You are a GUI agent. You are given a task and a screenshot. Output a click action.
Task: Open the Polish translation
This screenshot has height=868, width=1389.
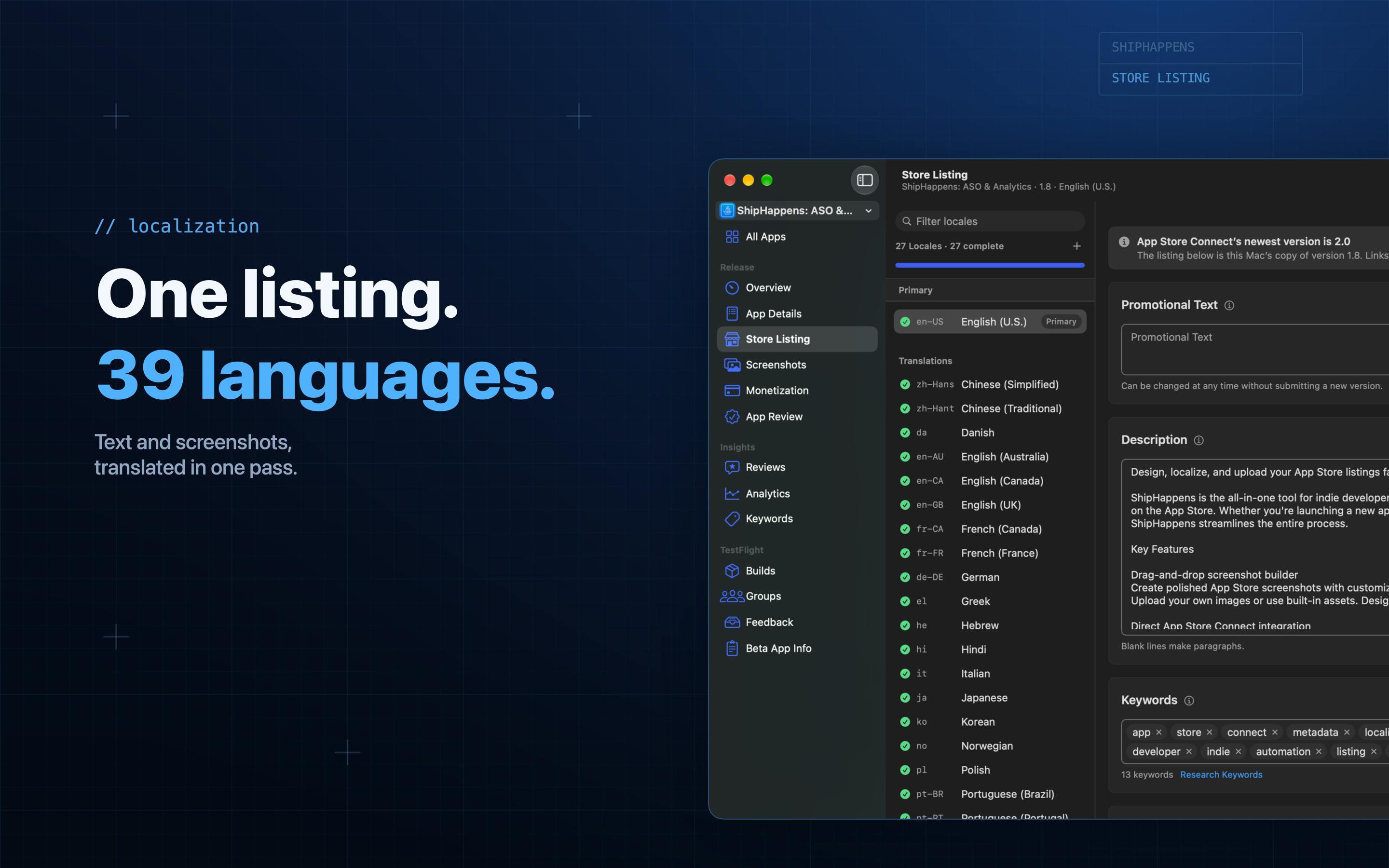click(x=990, y=771)
